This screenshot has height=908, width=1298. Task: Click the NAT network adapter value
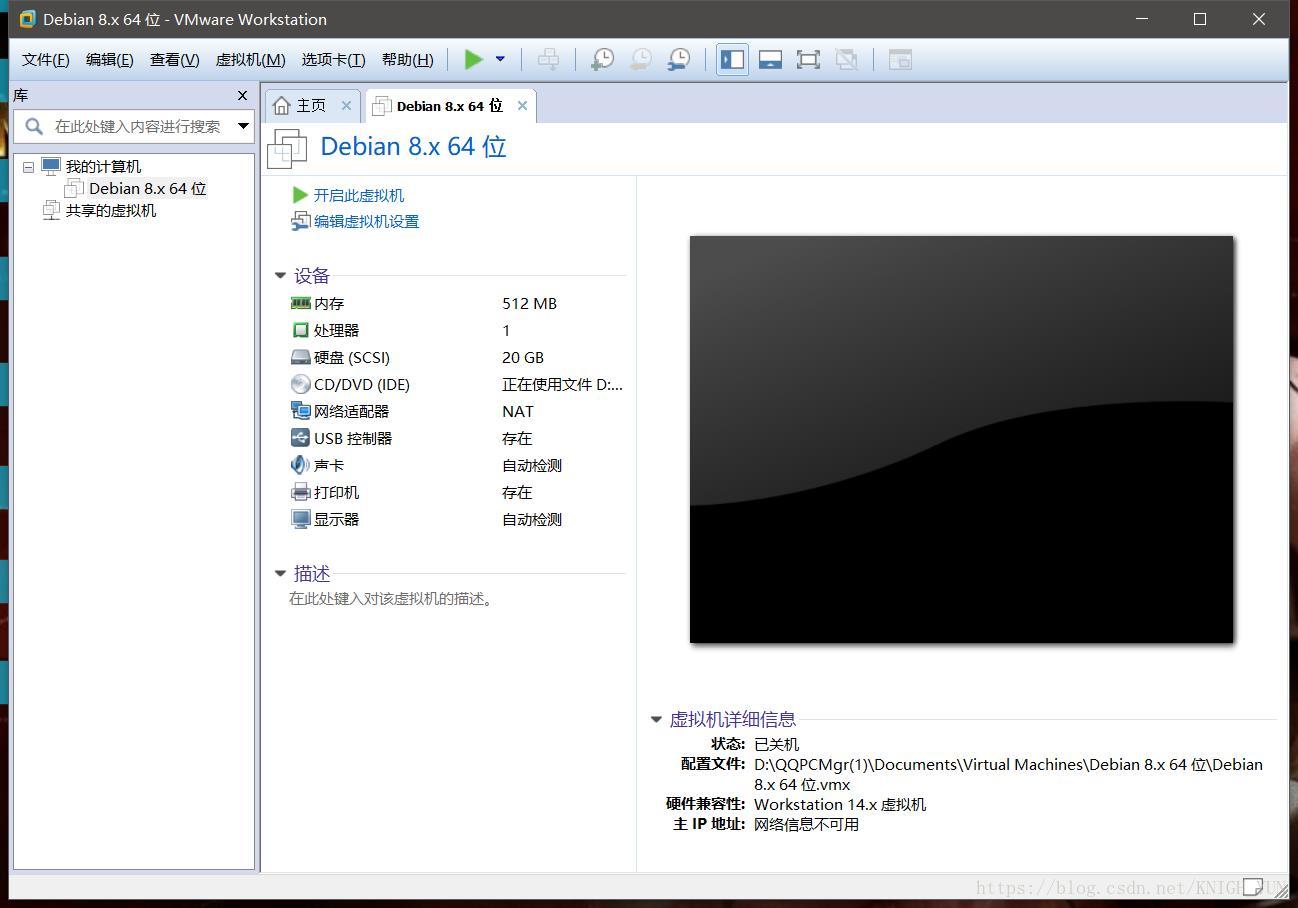tap(518, 411)
